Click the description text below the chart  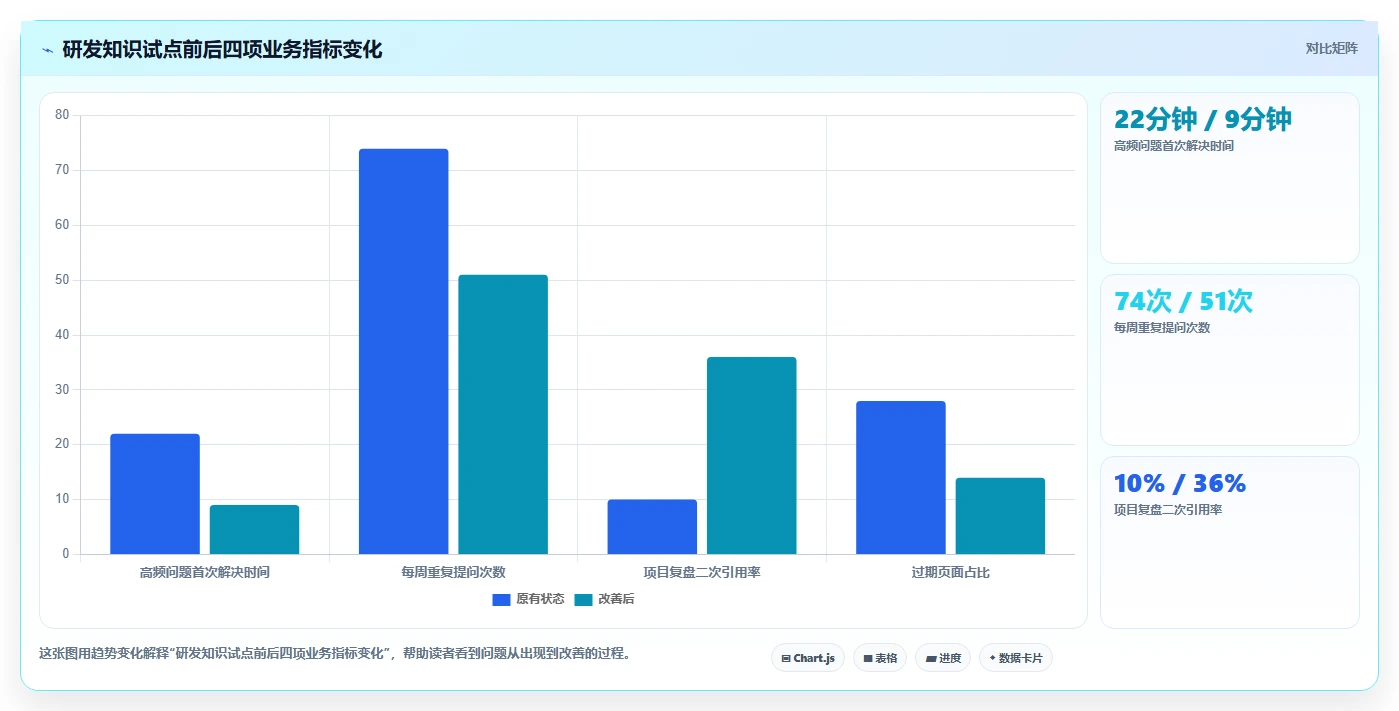pos(335,654)
